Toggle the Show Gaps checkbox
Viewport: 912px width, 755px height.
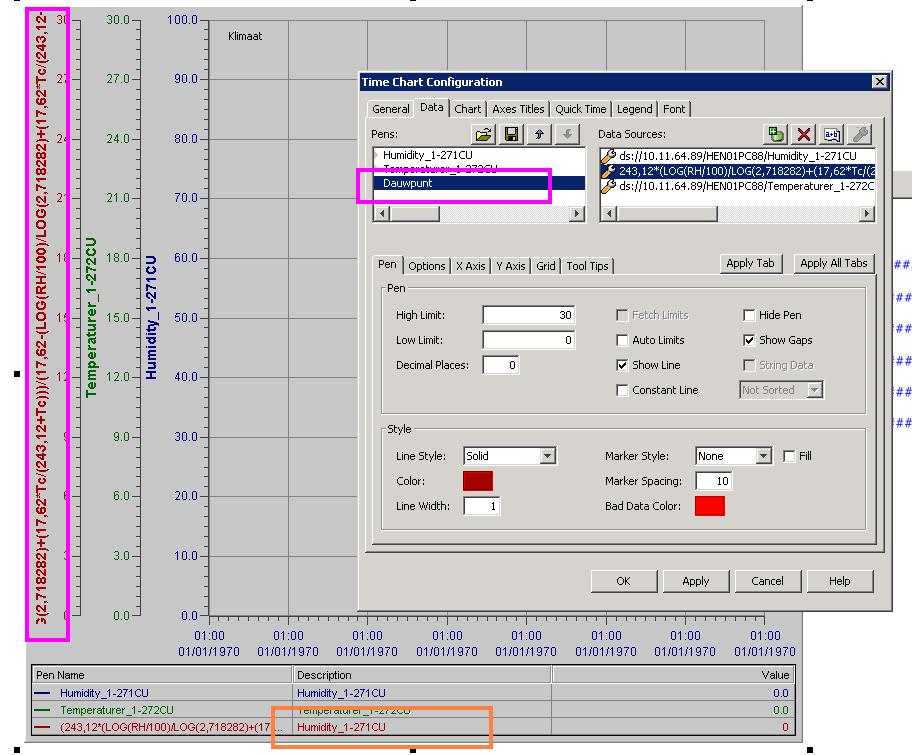point(750,340)
